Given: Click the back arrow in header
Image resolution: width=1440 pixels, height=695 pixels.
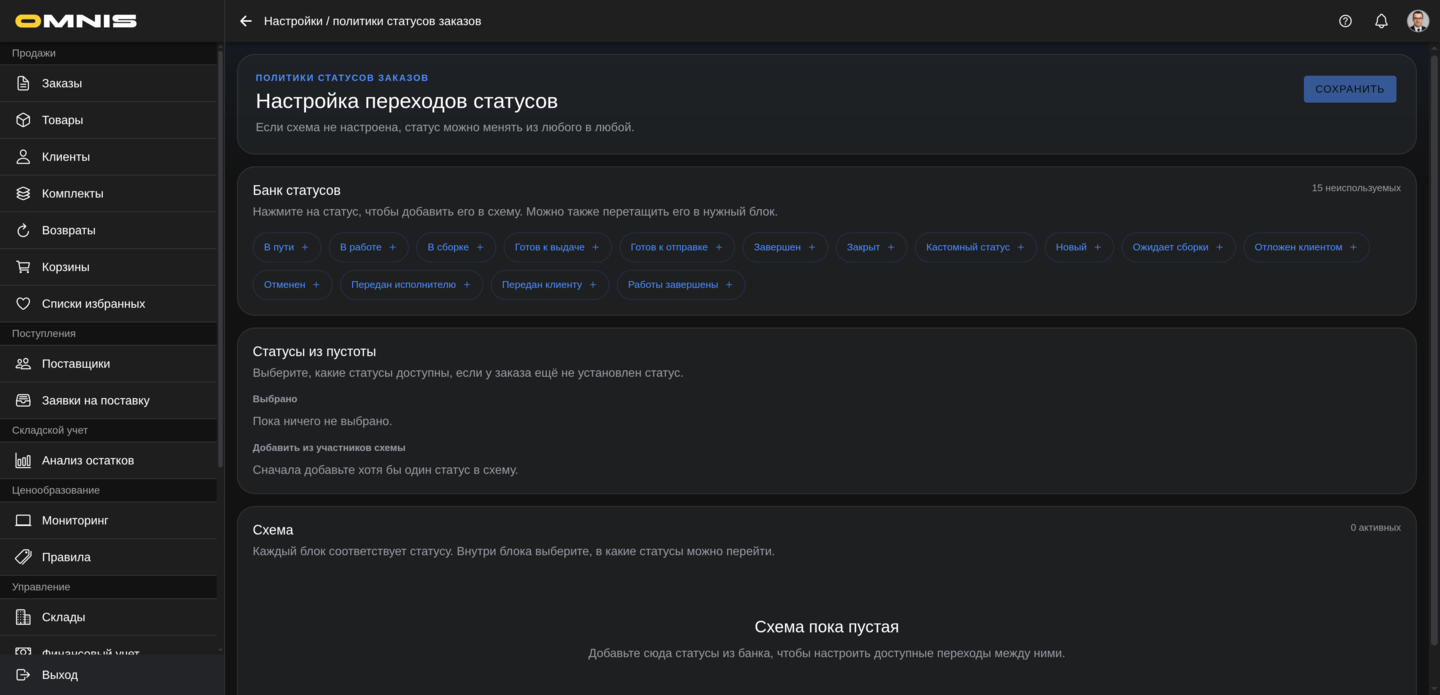Looking at the screenshot, I should (x=246, y=21).
